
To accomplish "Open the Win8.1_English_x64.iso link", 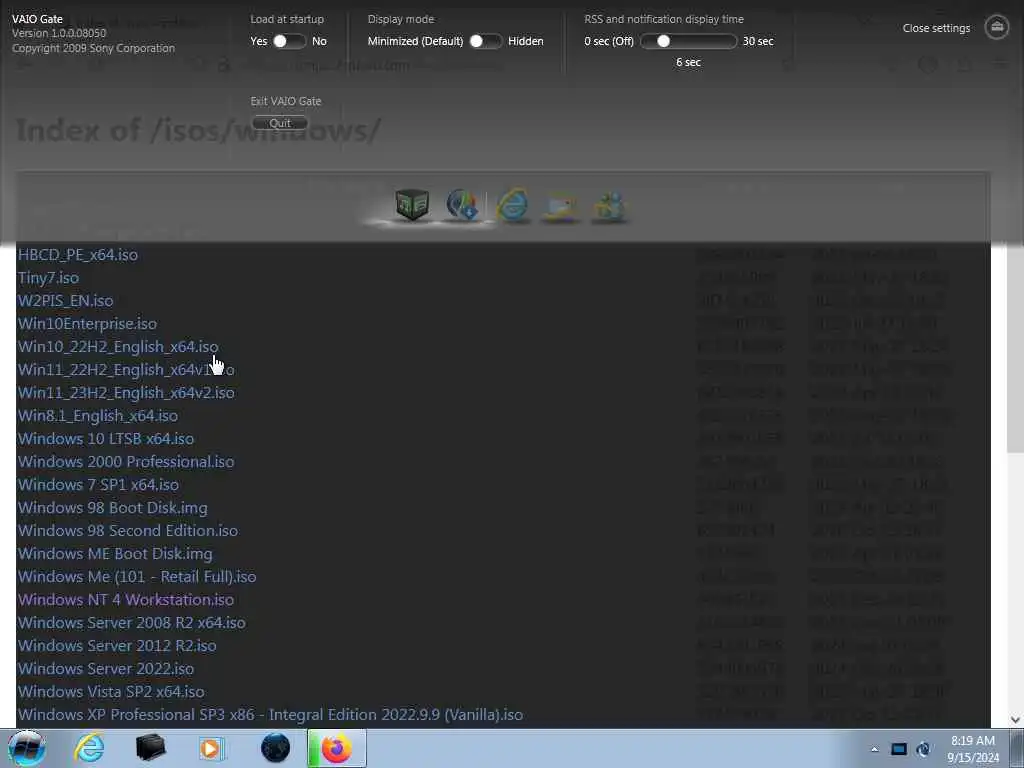I will [x=97, y=415].
